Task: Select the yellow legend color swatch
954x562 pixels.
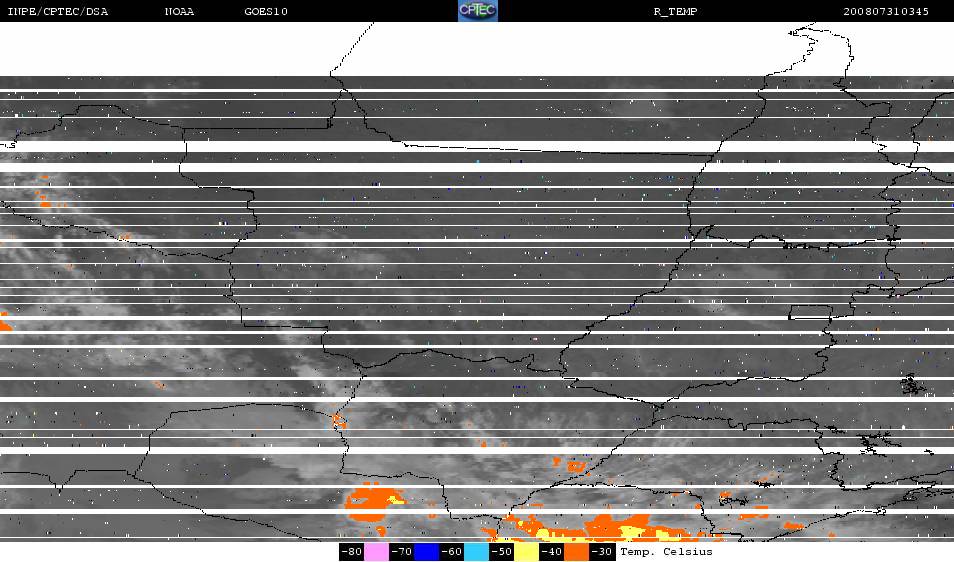Action: click(x=527, y=552)
